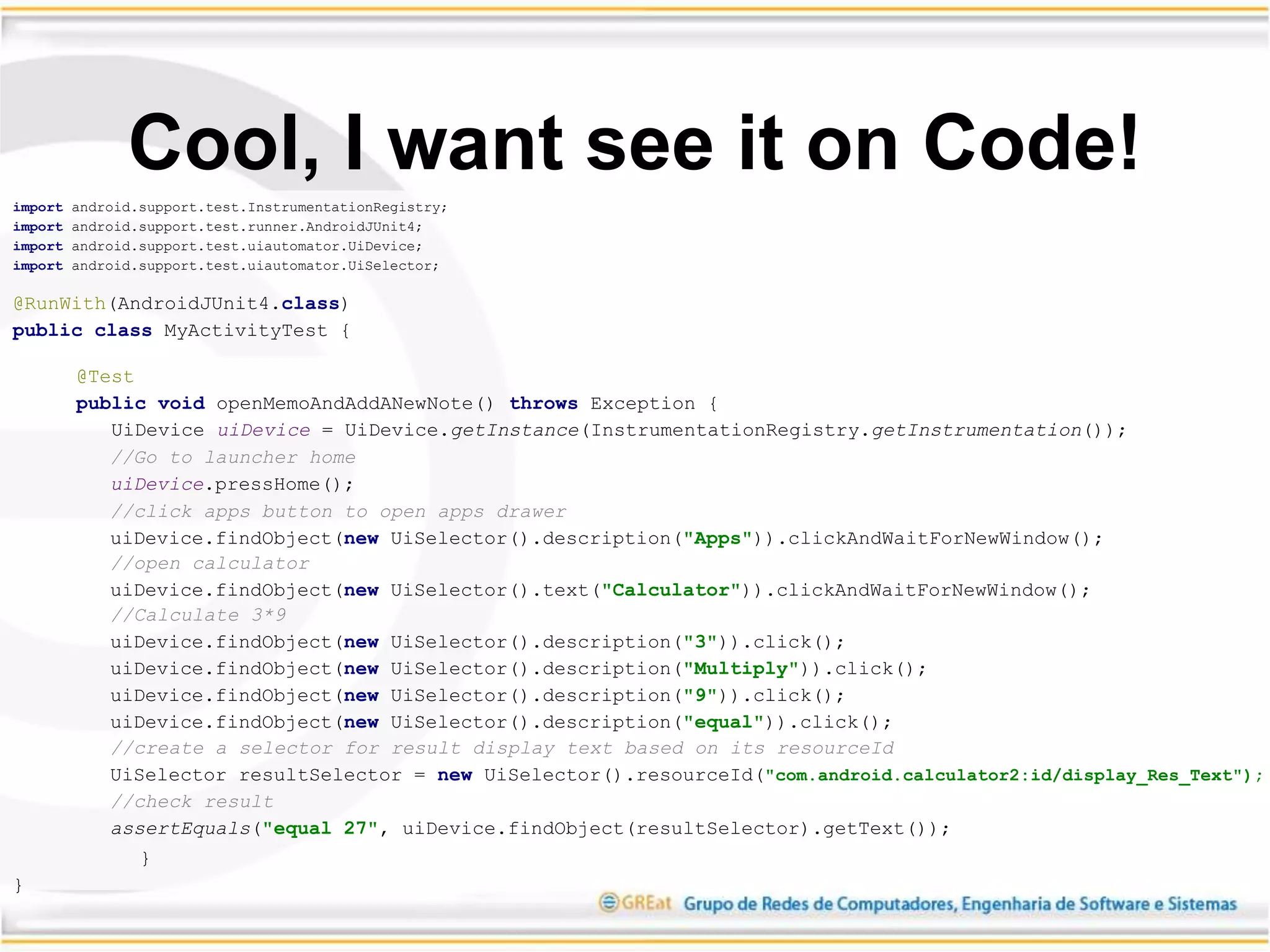This screenshot has height=952, width=1270.
Task: Click the @RunWith(AndroidJUnit4.class) annotation
Action: tap(181, 304)
